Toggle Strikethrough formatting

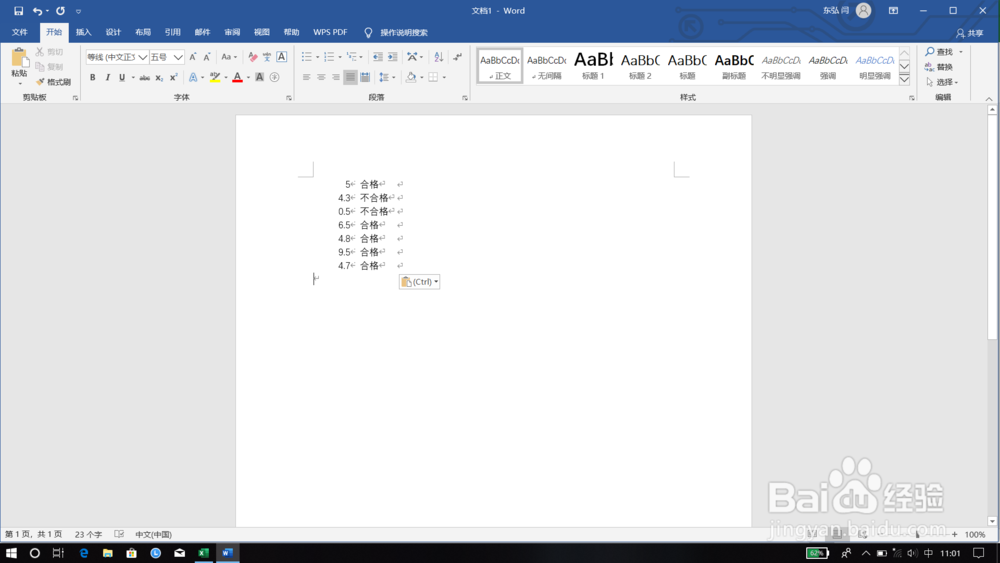click(x=145, y=77)
